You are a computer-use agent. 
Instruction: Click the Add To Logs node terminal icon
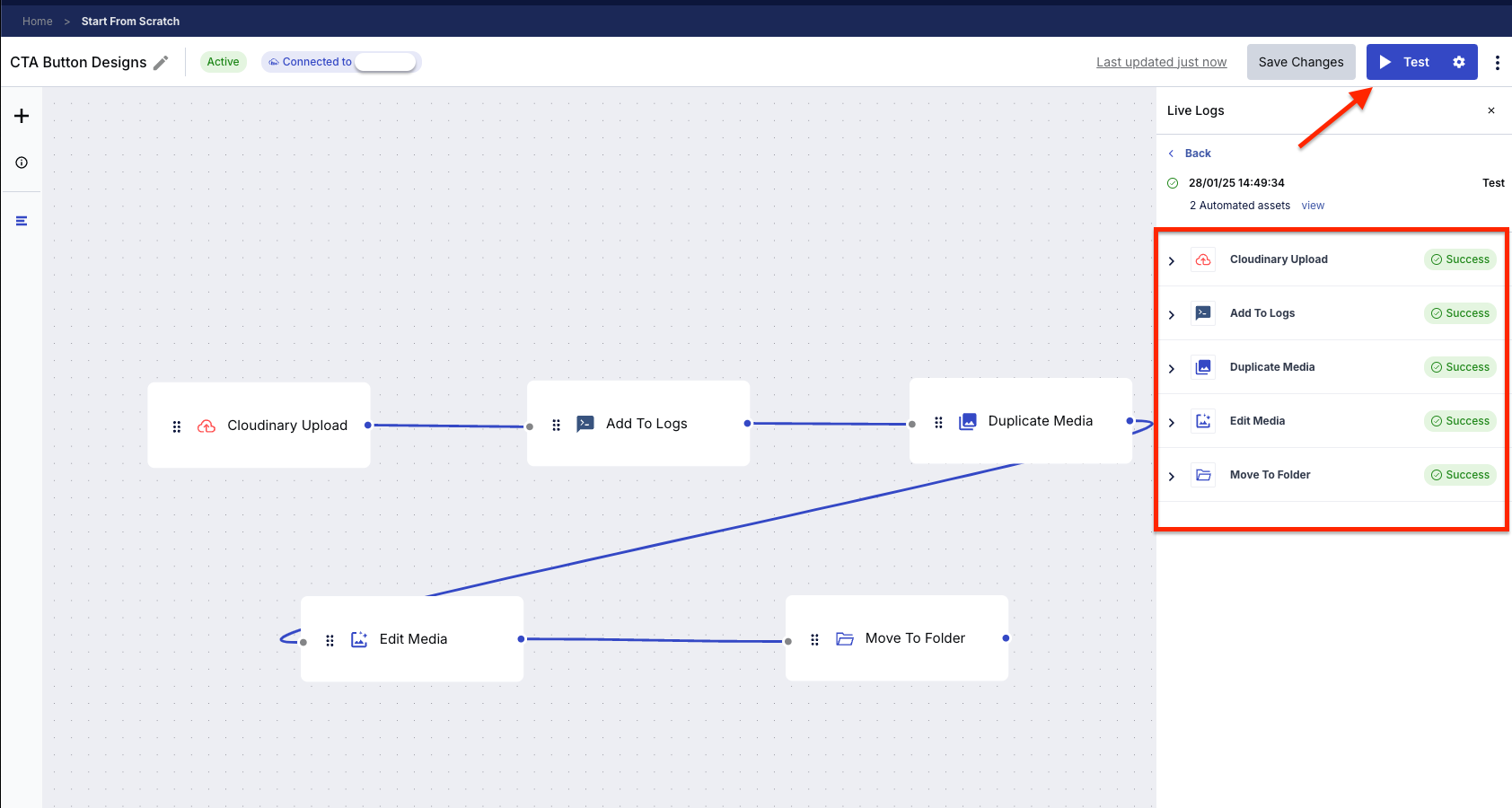585,424
